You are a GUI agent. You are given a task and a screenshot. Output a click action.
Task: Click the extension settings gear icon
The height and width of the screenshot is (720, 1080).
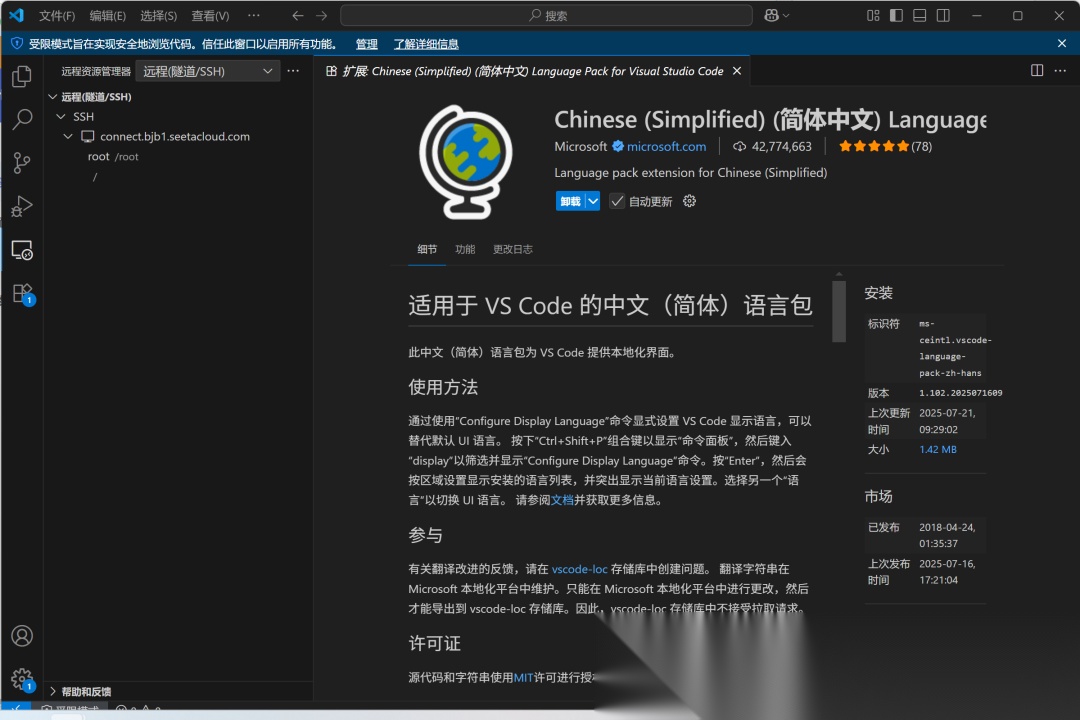click(689, 201)
